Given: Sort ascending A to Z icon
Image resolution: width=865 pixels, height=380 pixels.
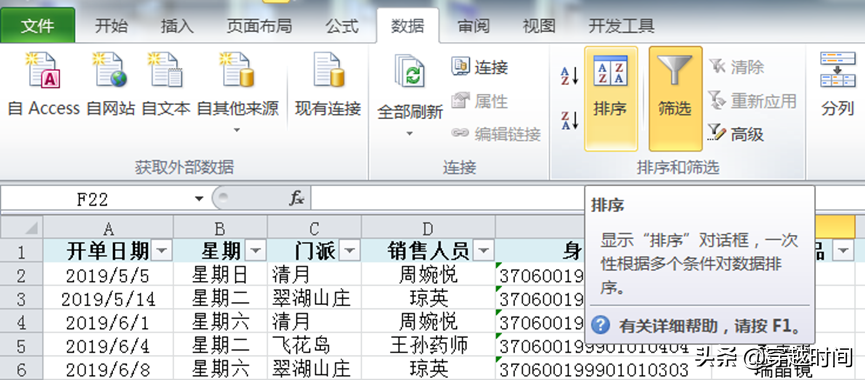Looking at the screenshot, I should coord(570,76).
